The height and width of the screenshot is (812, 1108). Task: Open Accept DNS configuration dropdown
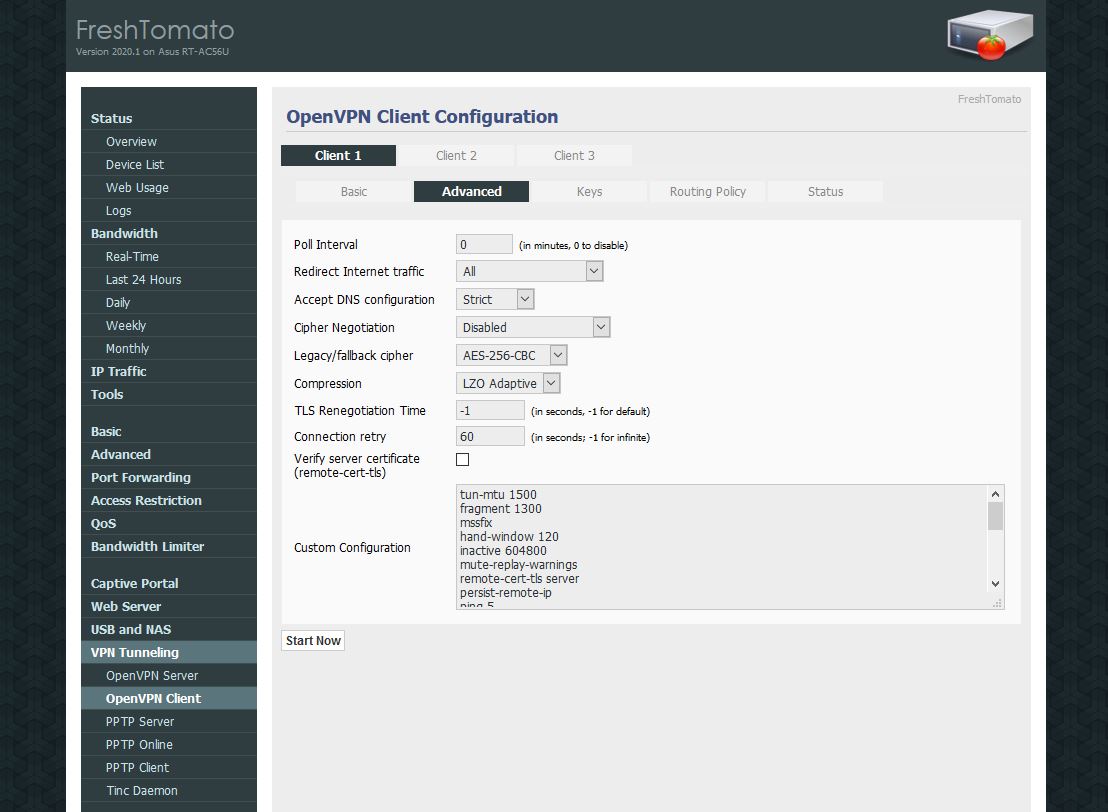pyautogui.click(x=495, y=300)
